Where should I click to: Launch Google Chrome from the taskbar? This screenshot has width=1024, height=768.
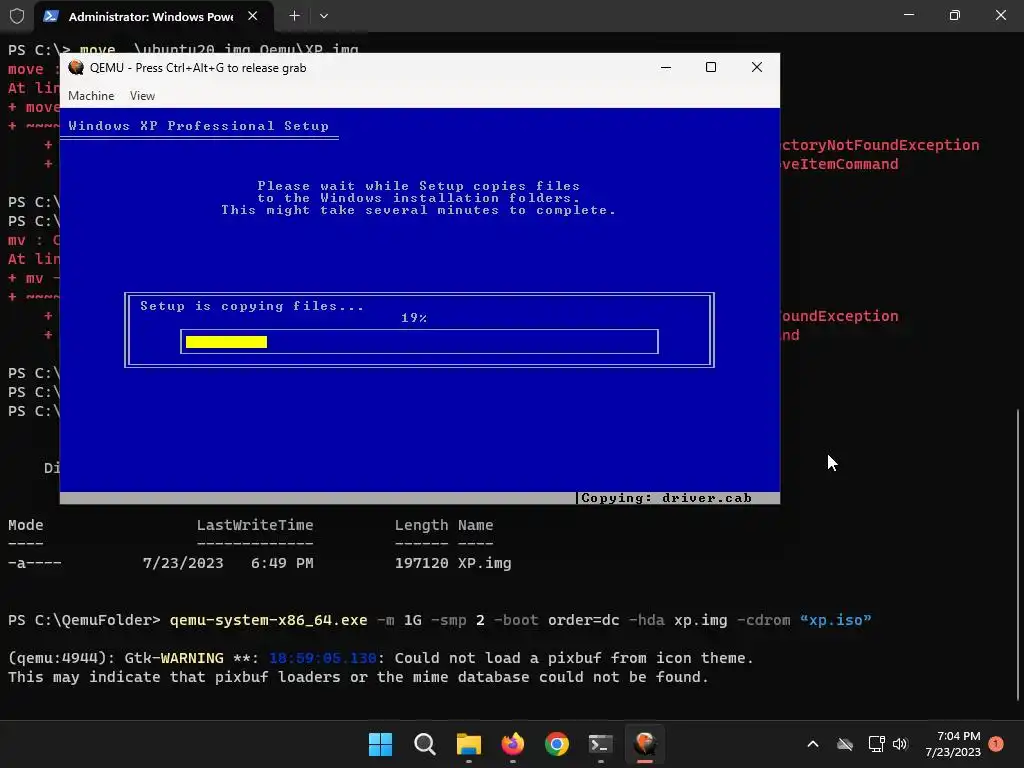pyautogui.click(x=557, y=744)
